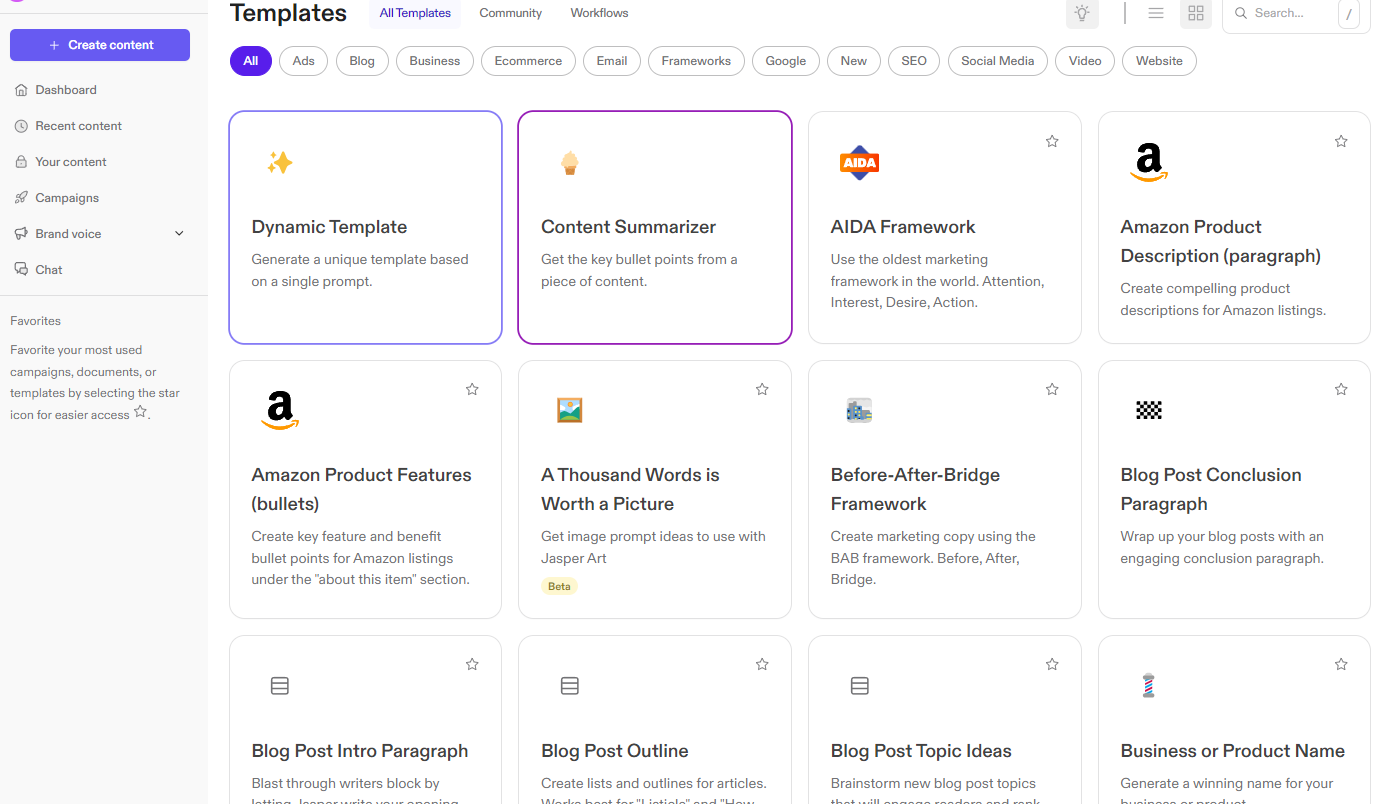Star the Amazon Product Features template
The width and height of the screenshot is (1374, 804).
472,389
